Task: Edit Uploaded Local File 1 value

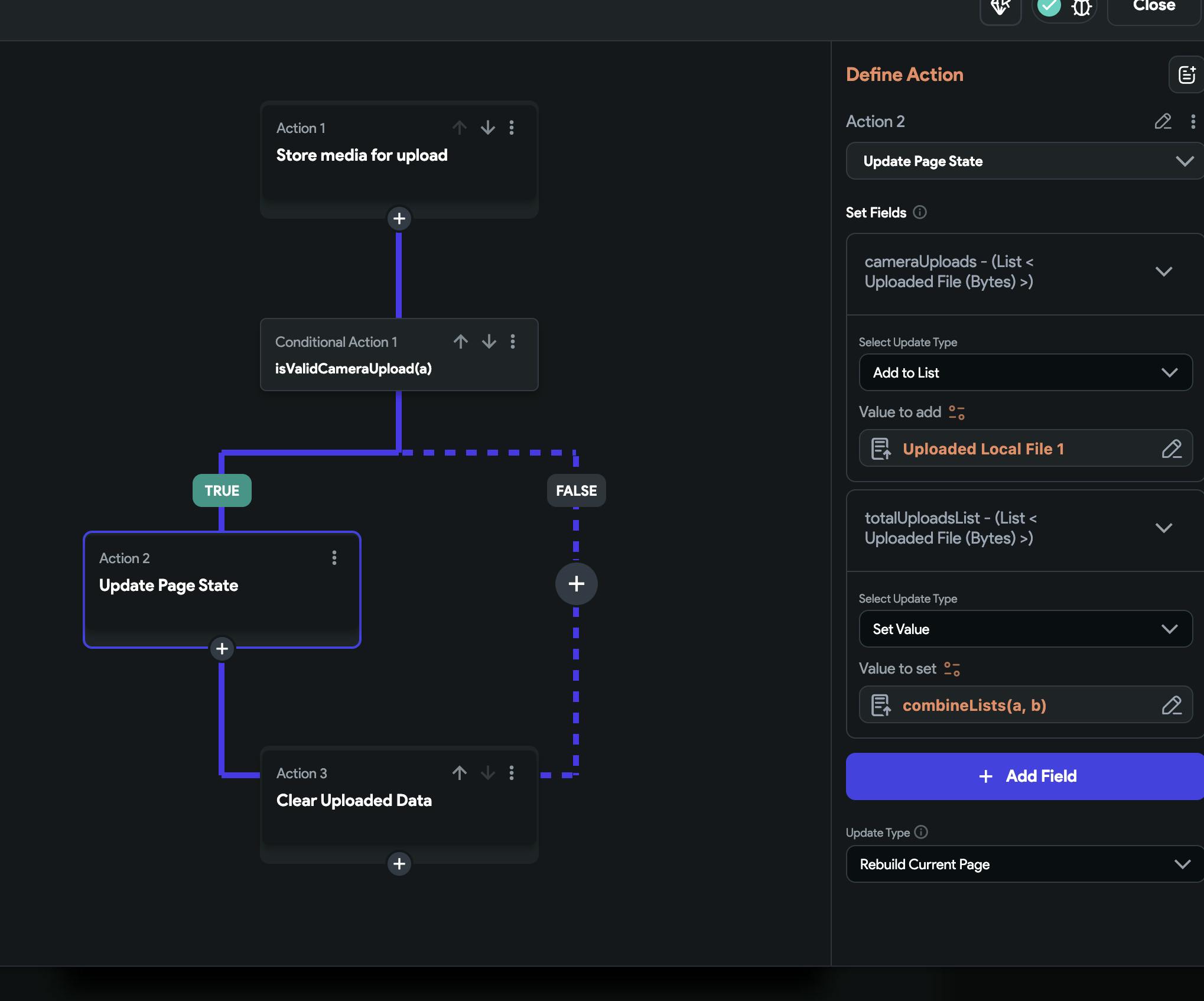Action: coord(1171,449)
